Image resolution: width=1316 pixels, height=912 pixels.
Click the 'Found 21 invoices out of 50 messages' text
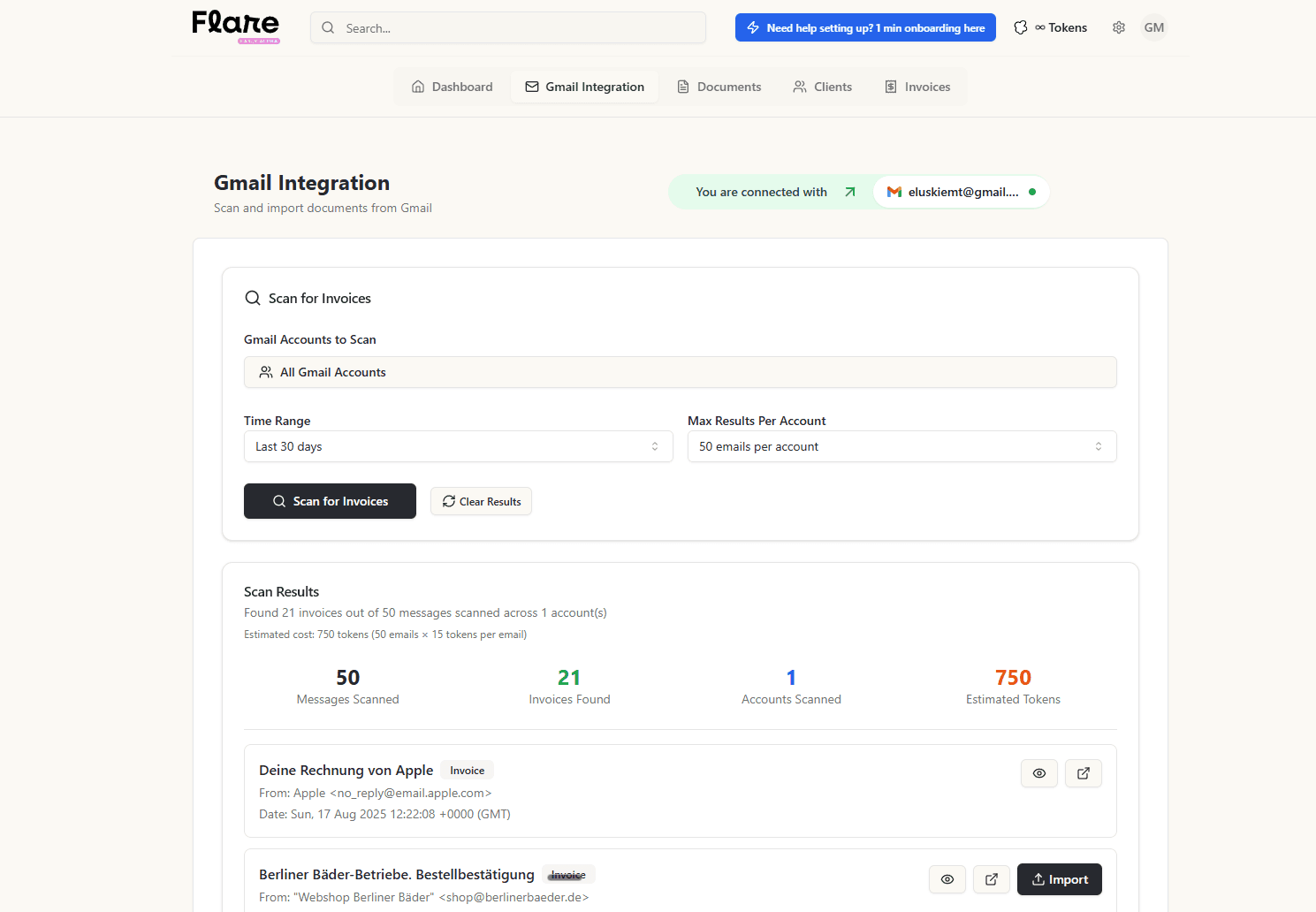coord(425,612)
